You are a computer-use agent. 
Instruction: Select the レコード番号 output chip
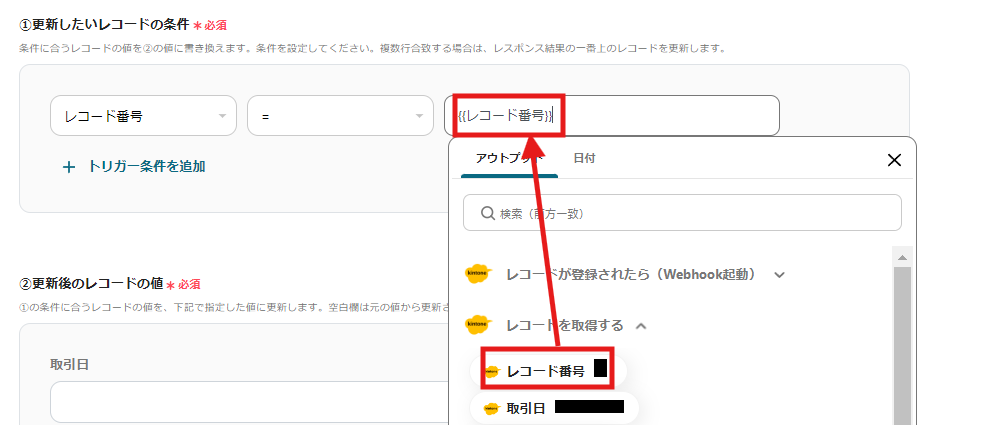click(548, 371)
